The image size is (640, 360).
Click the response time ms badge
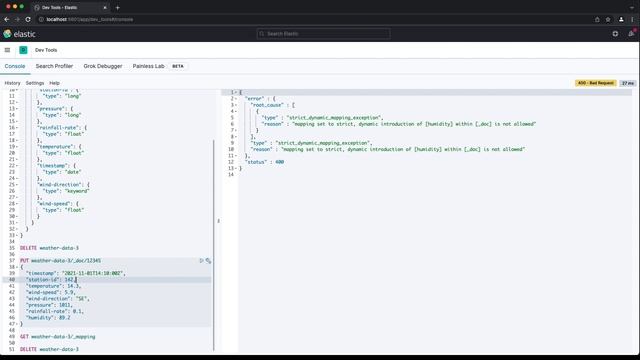coord(628,83)
